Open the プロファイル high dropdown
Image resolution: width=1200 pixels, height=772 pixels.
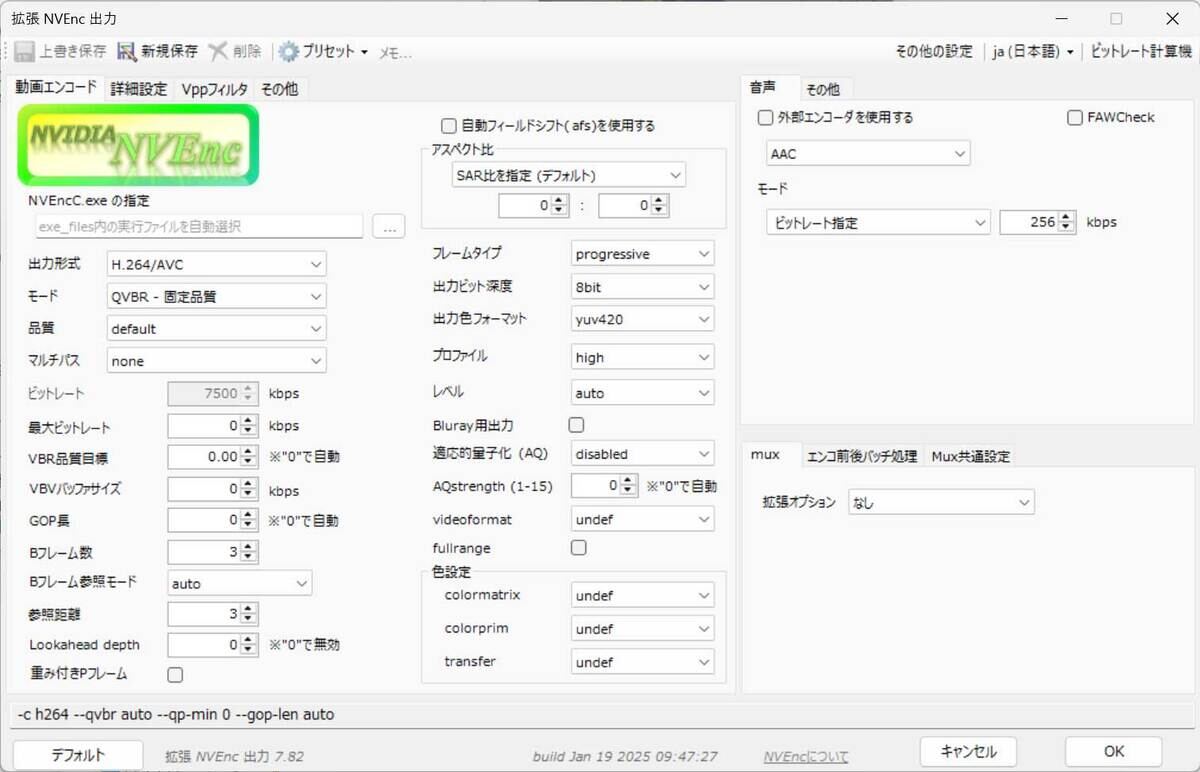click(642, 357)
